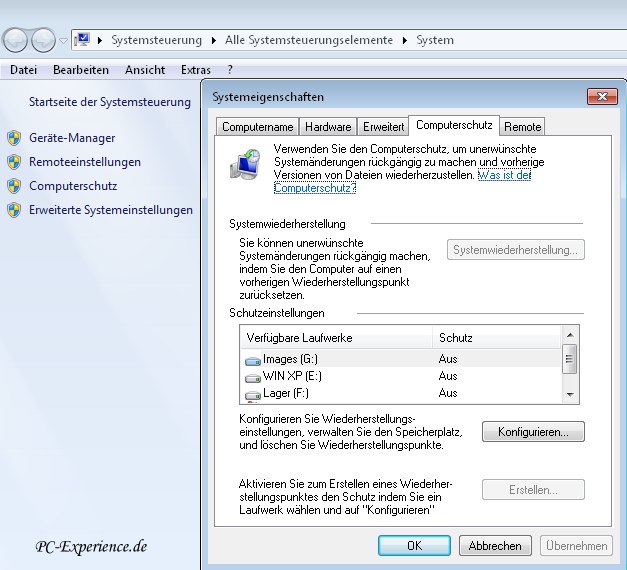Click shield icon beside Erweiterte Systemeinstellungen

click(13, 210)
